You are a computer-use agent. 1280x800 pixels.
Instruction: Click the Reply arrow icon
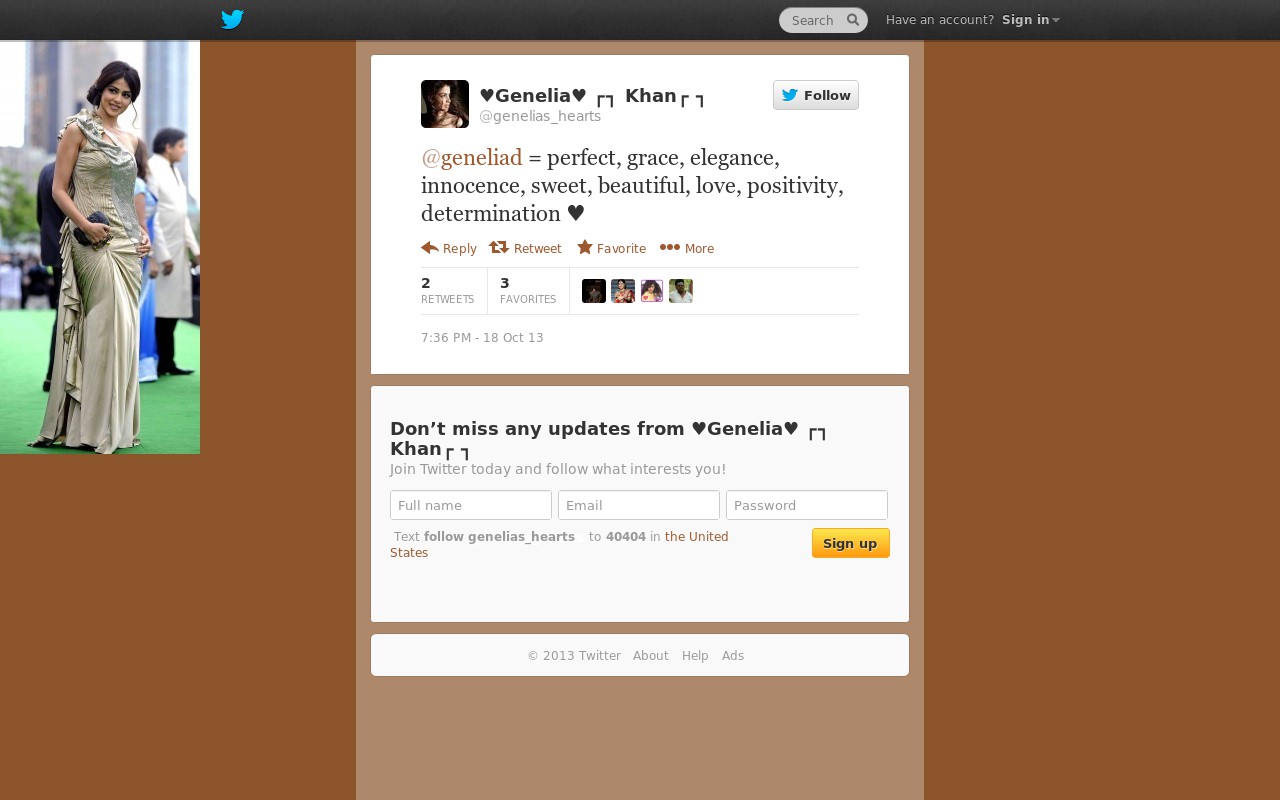pyautogui.click(x=430, y=247)
